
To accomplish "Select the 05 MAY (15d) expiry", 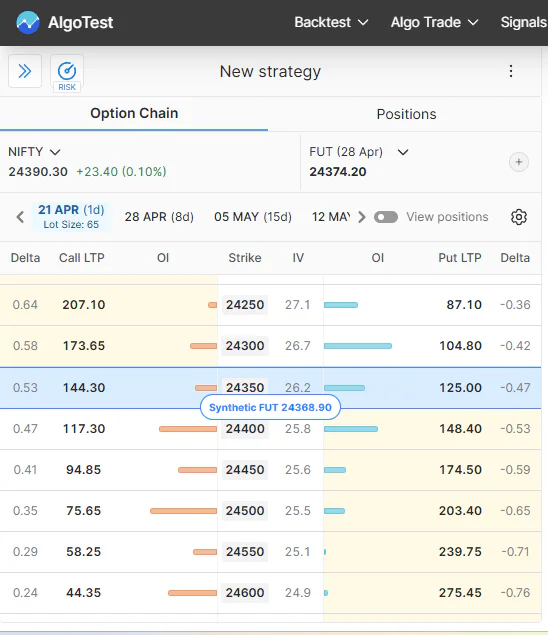I will pyautogui.click(x=253, y=217).
